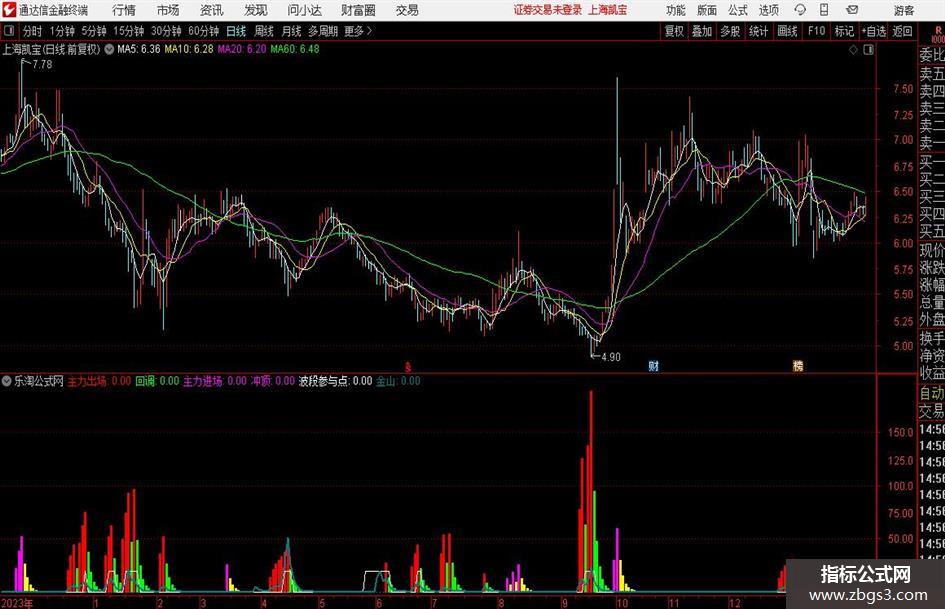Screen dimensions: 945x609
Task: Click the 复权 toolbar button
Action: click(674, 31)
